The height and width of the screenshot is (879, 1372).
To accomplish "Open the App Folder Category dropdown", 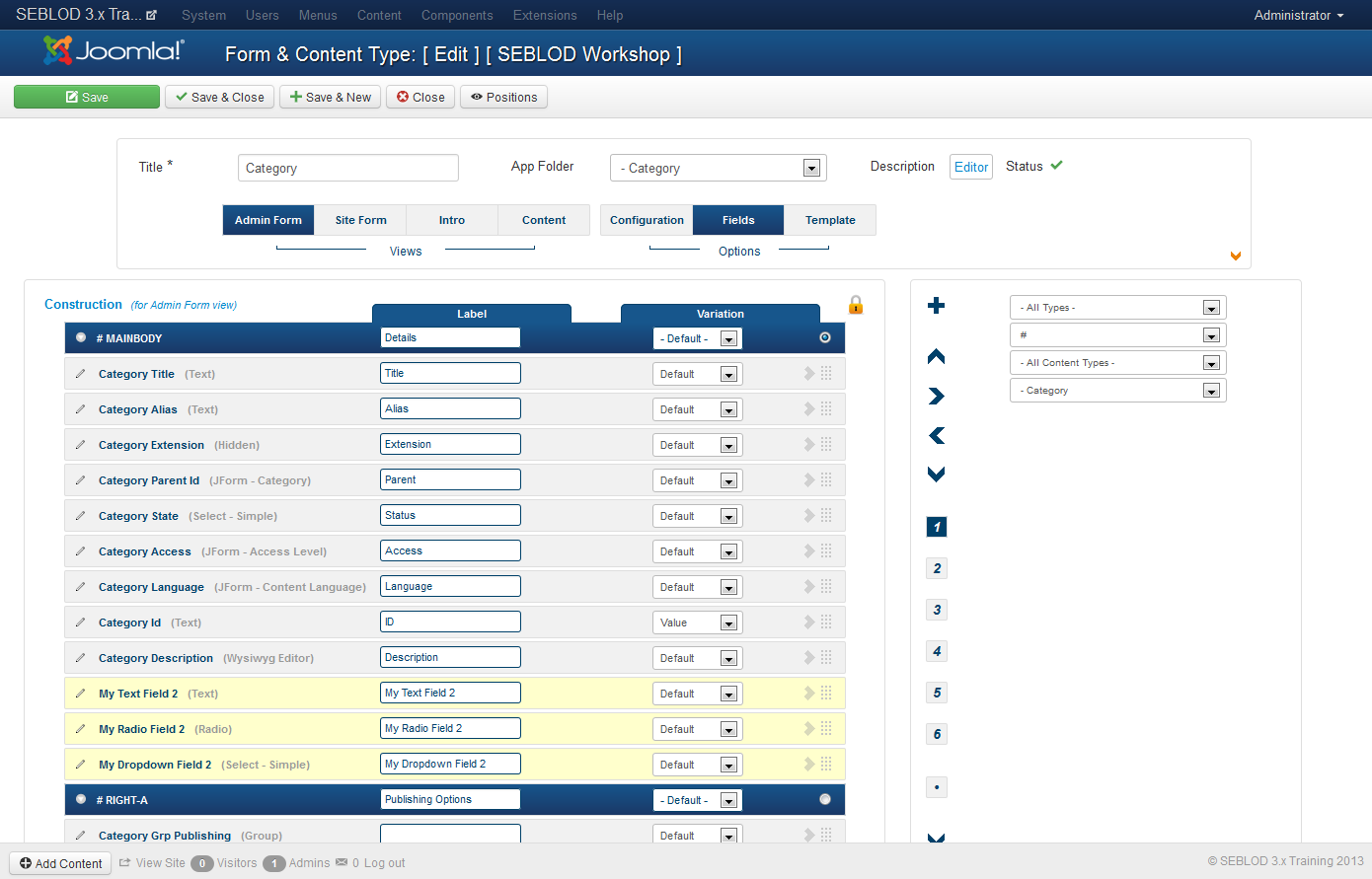I will [719, 168].
